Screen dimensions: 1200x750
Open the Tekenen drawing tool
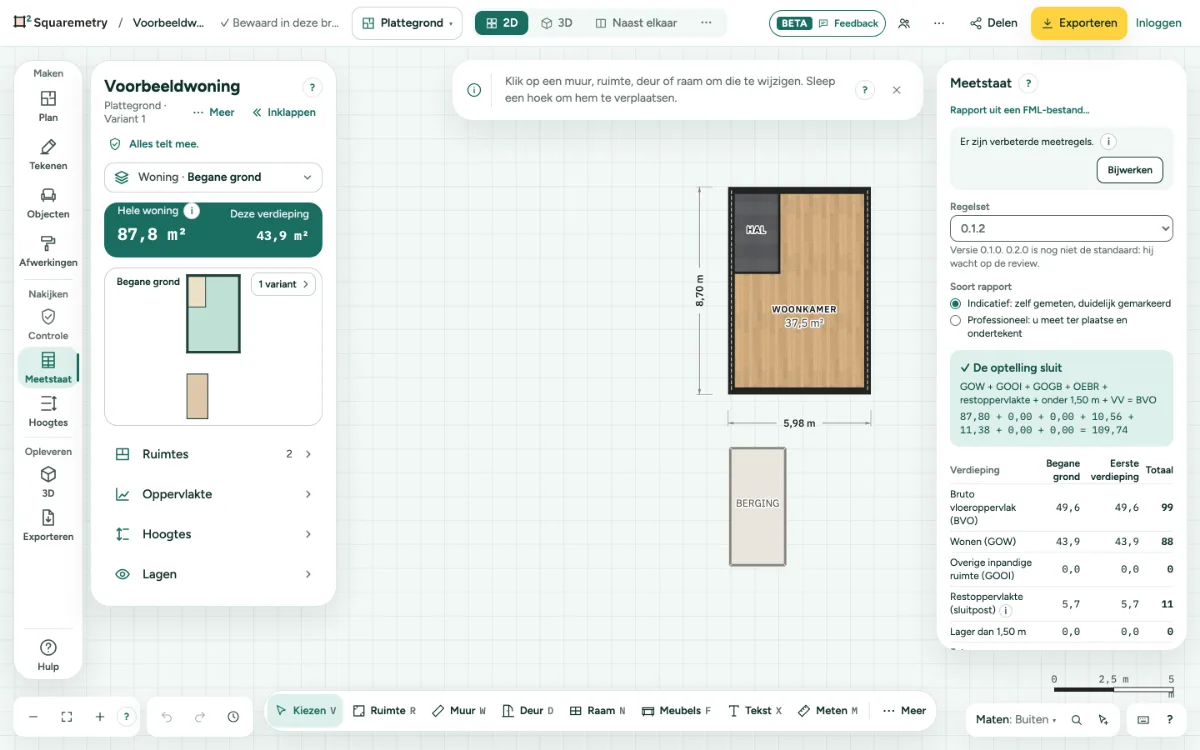click(48, 155)
